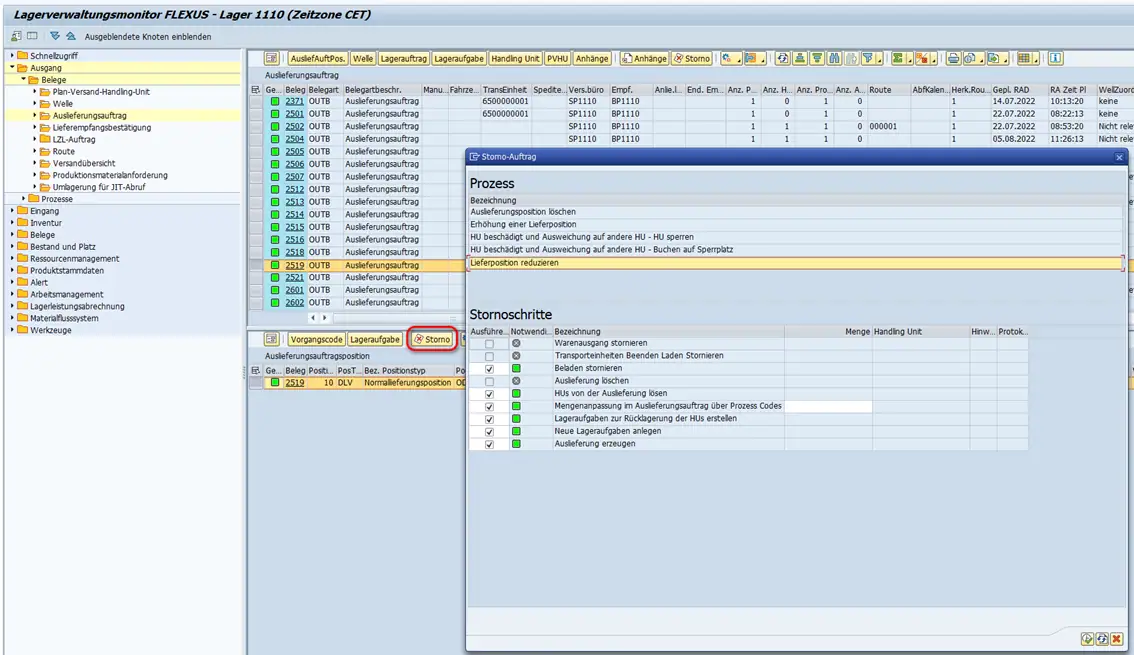
Task: Expand the Route folder arrow
Action: [x=35, y=152]
